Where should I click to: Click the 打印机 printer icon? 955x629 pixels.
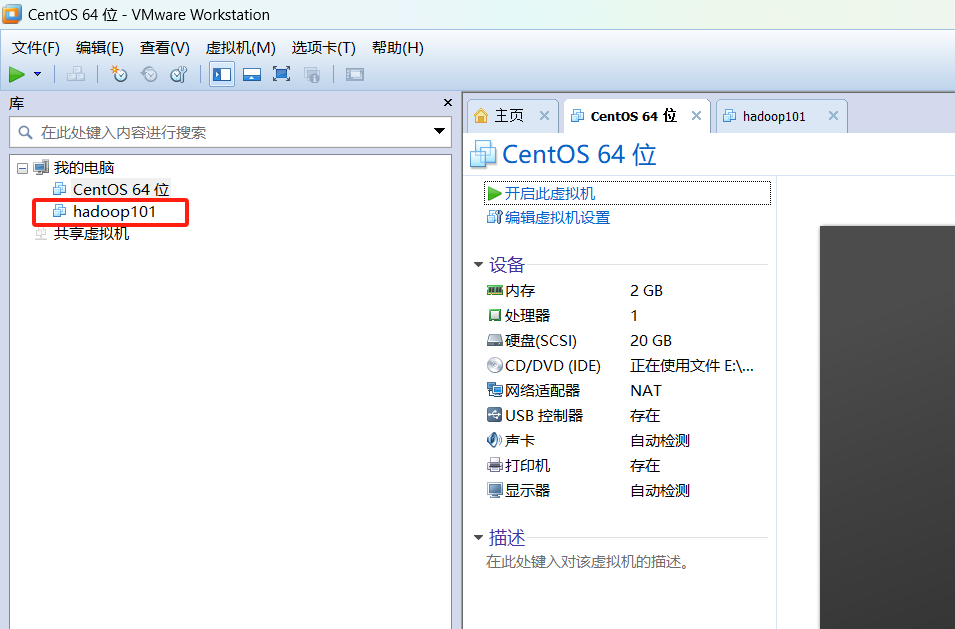click(x=495, y=465)
